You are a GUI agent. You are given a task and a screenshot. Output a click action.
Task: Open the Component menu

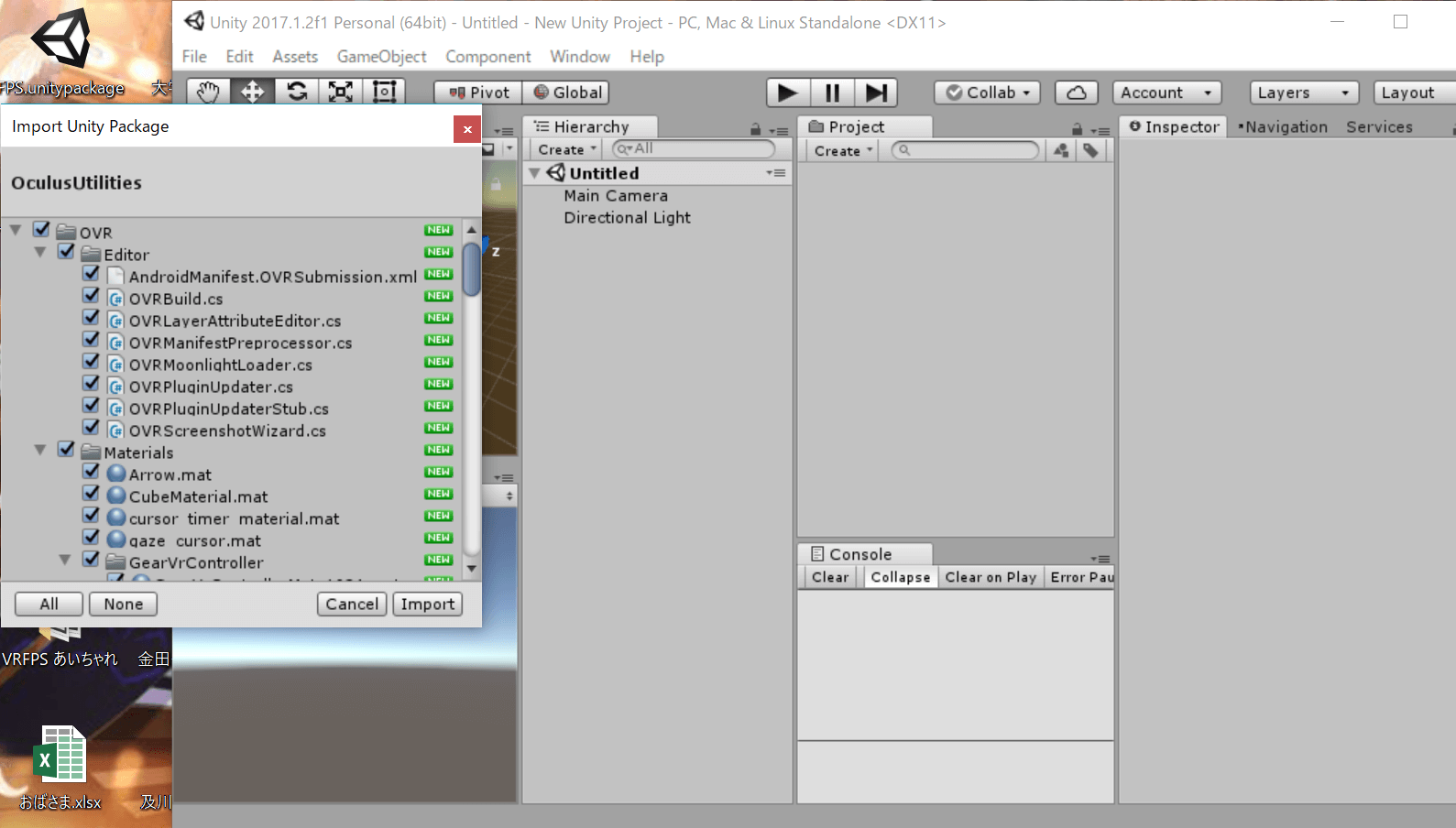pyautogui.click(x=487, y=57)
